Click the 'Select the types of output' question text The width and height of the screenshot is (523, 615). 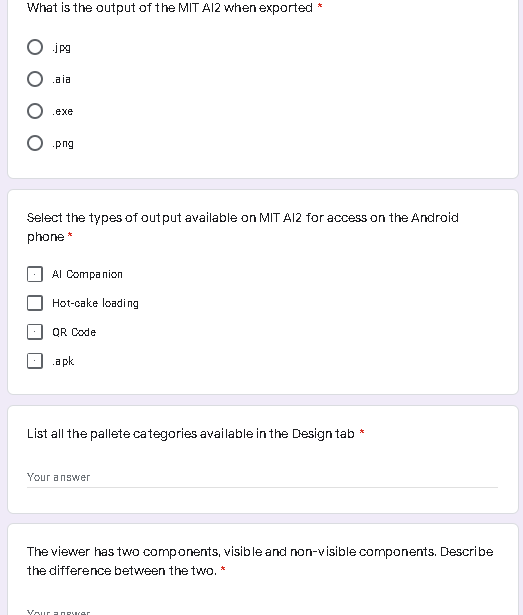tap(242, 227)
